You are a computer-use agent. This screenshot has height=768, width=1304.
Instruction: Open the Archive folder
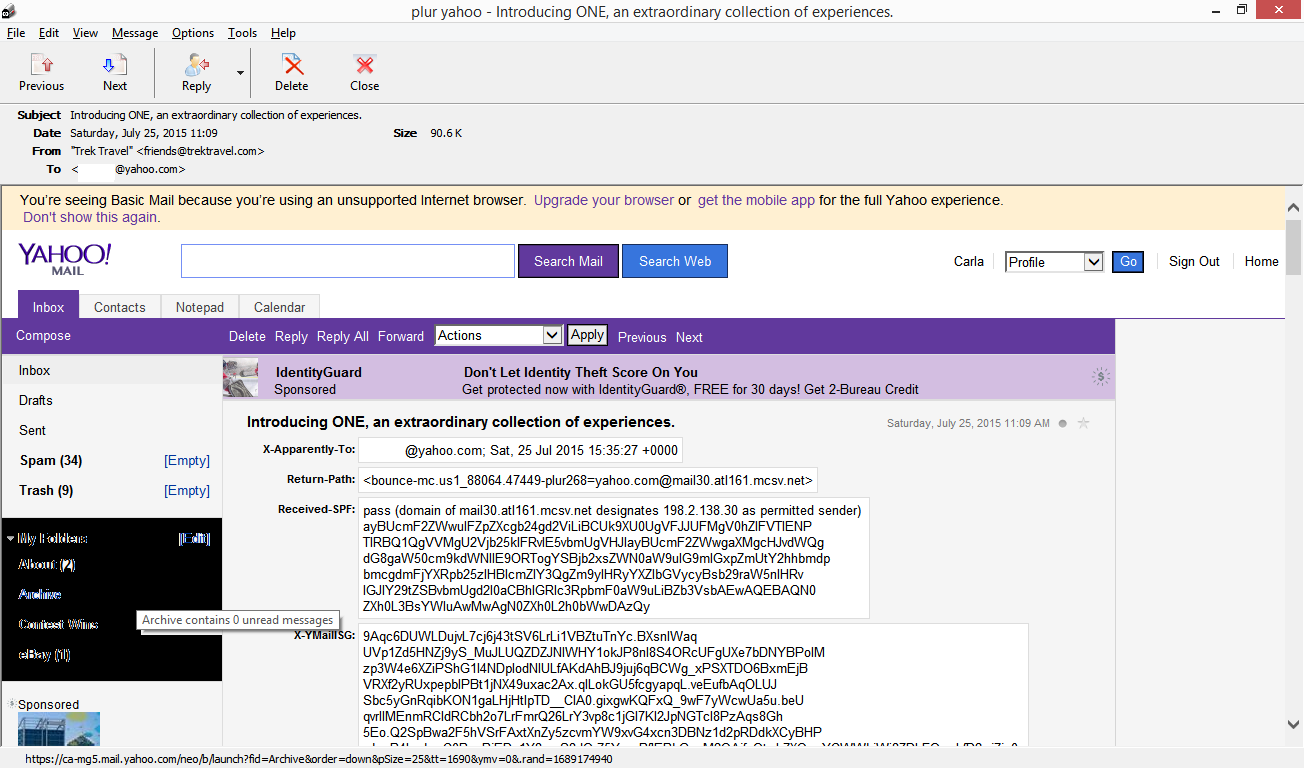point(40,595)
